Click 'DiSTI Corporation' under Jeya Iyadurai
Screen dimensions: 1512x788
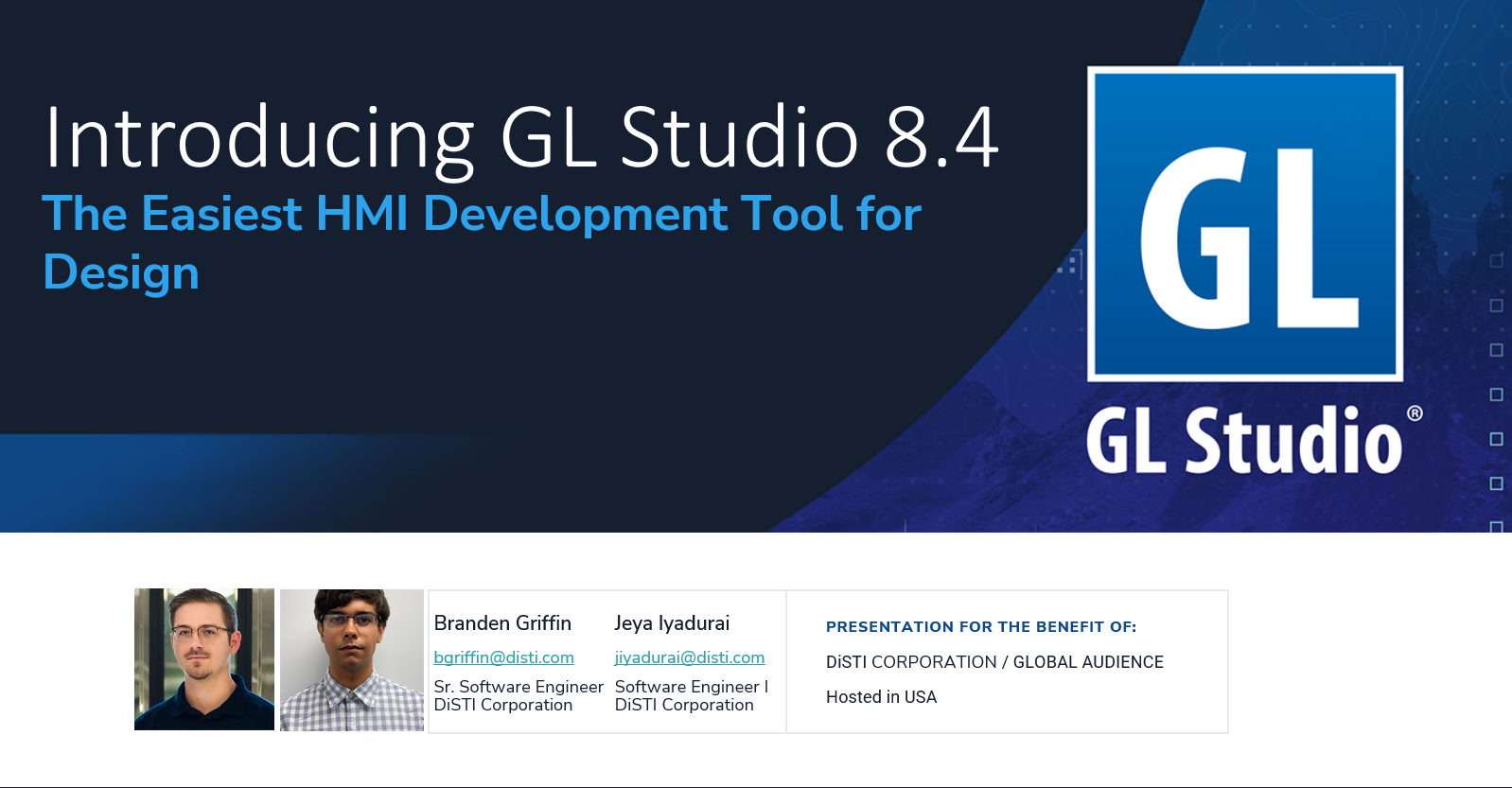[x=684, y=705]
